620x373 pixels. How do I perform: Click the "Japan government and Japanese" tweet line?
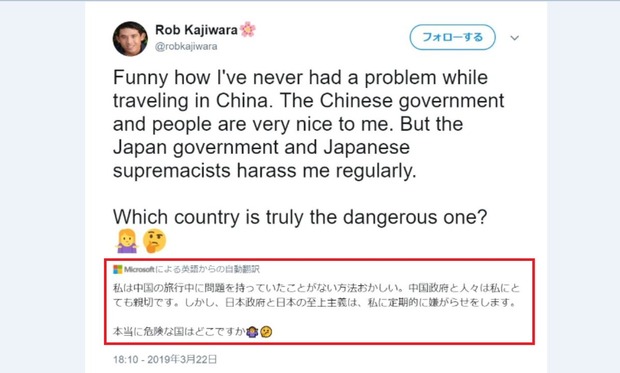261,148
